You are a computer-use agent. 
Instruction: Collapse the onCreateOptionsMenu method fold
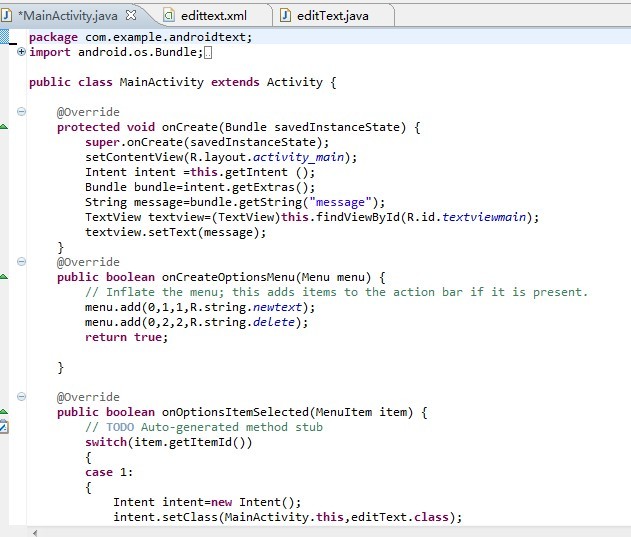(21, 262)
